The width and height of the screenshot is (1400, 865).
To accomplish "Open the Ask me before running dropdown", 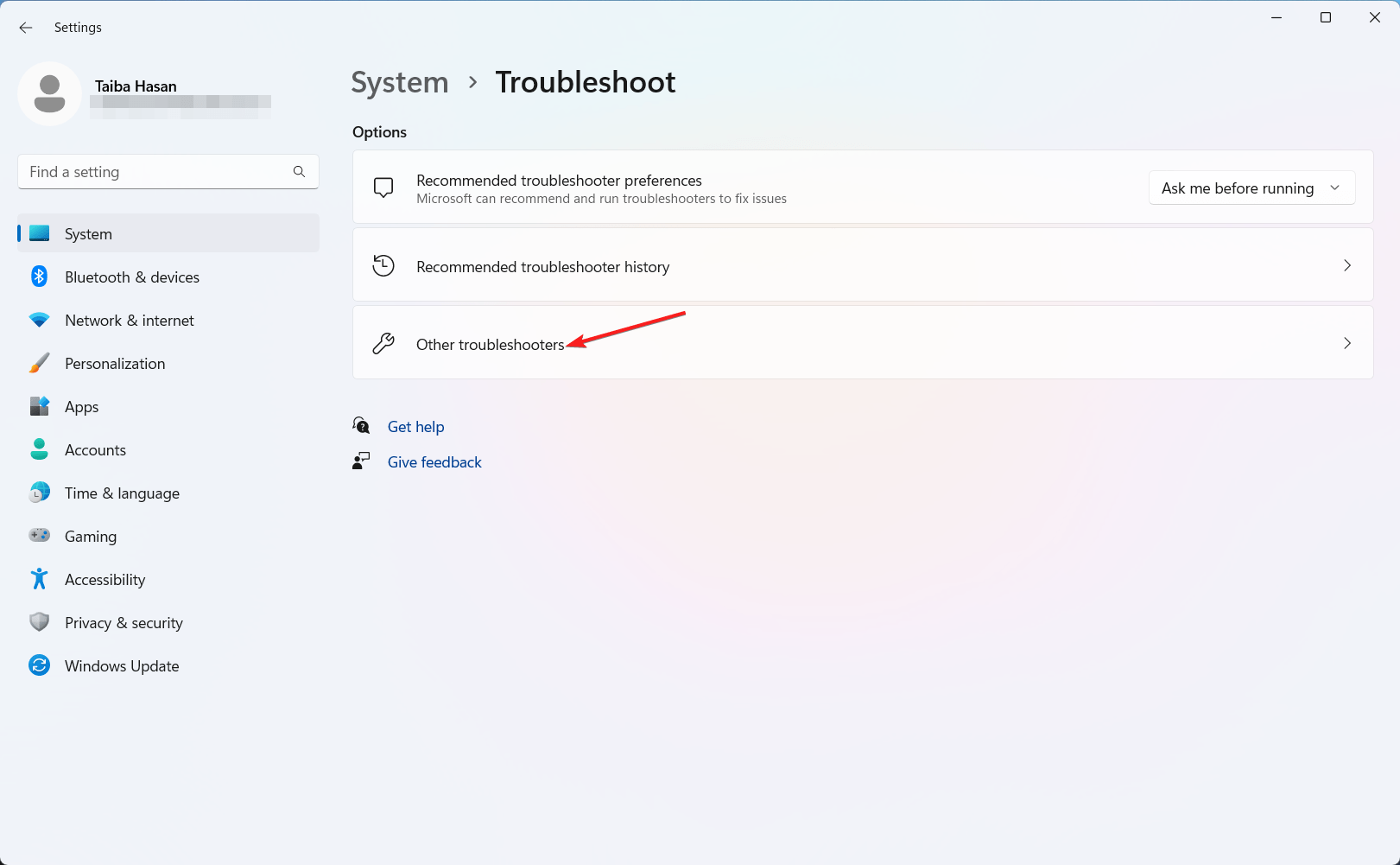I will coord(1251,188).
